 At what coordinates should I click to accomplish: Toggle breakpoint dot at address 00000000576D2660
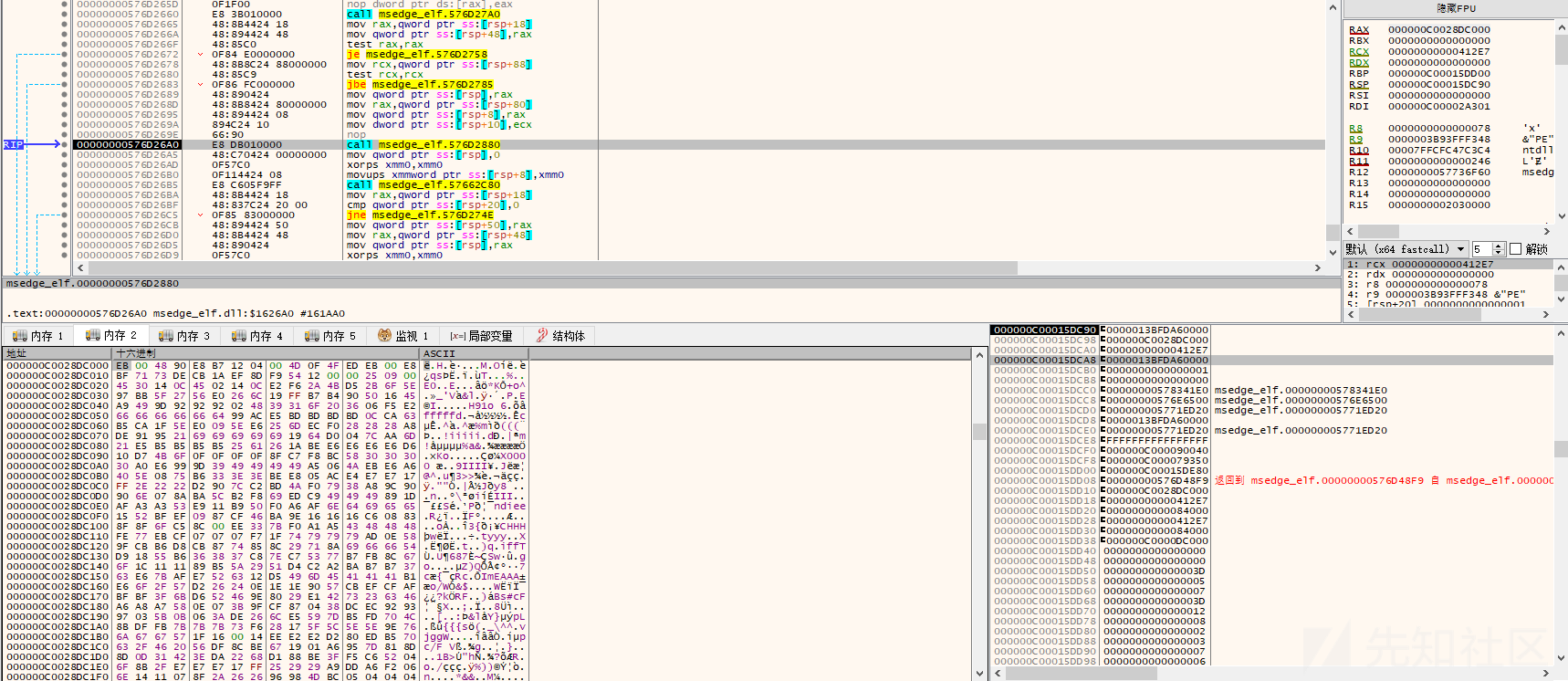[x=64, y=14]
